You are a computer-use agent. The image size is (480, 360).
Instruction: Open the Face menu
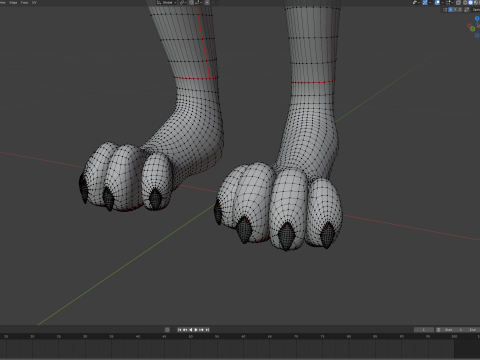pyautogui.click(x=24, y=2)
